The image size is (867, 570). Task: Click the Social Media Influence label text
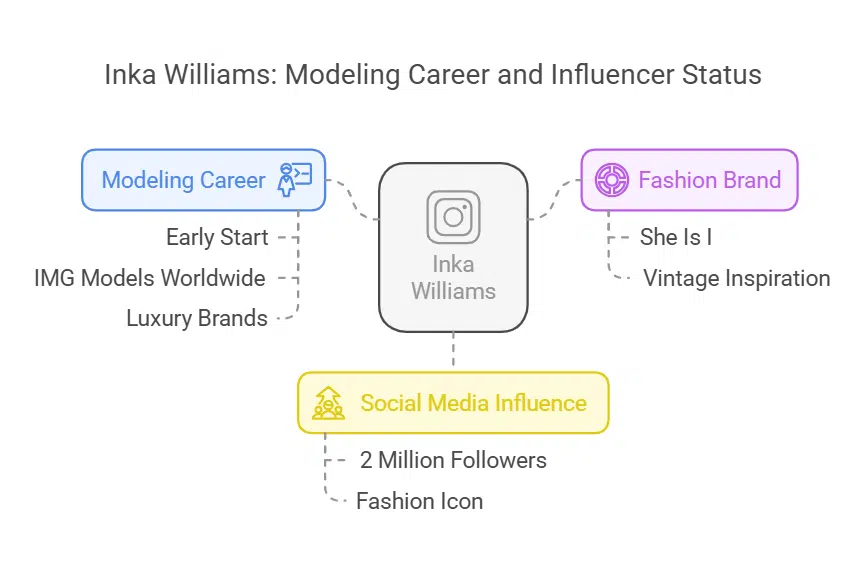pyautogui.click(x=473, y=403)
